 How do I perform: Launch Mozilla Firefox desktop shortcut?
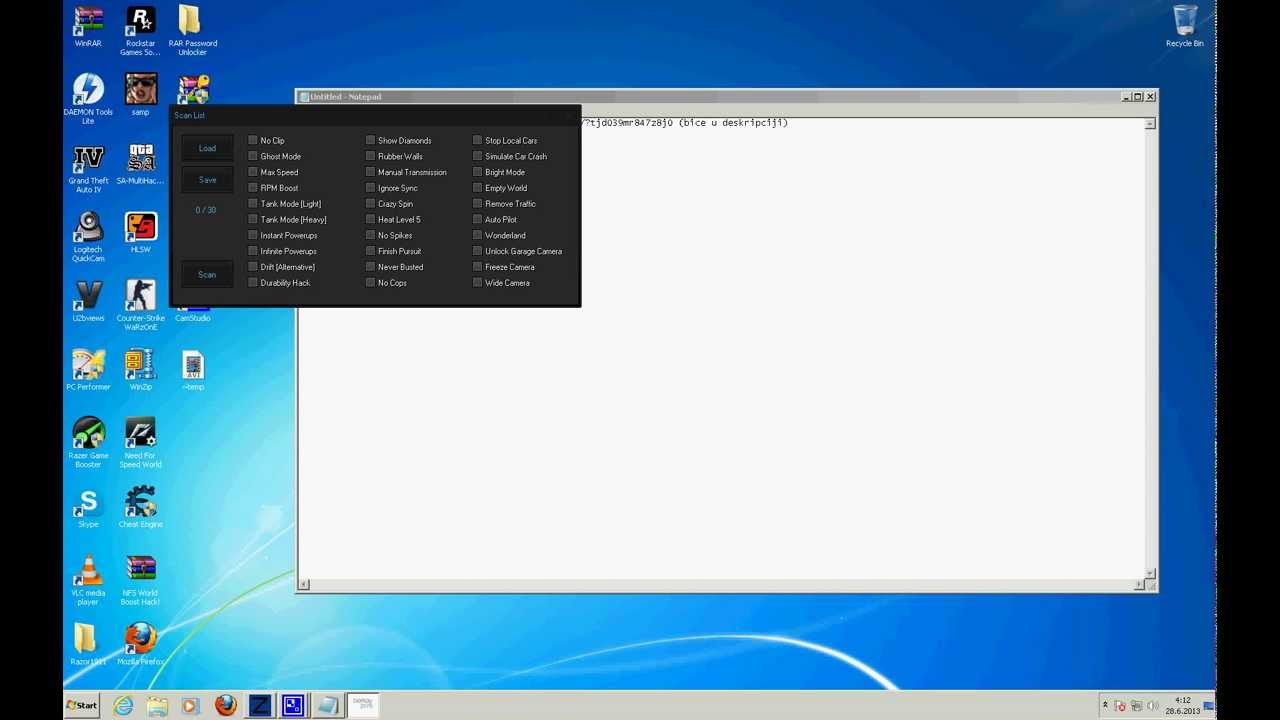[140, 645]
